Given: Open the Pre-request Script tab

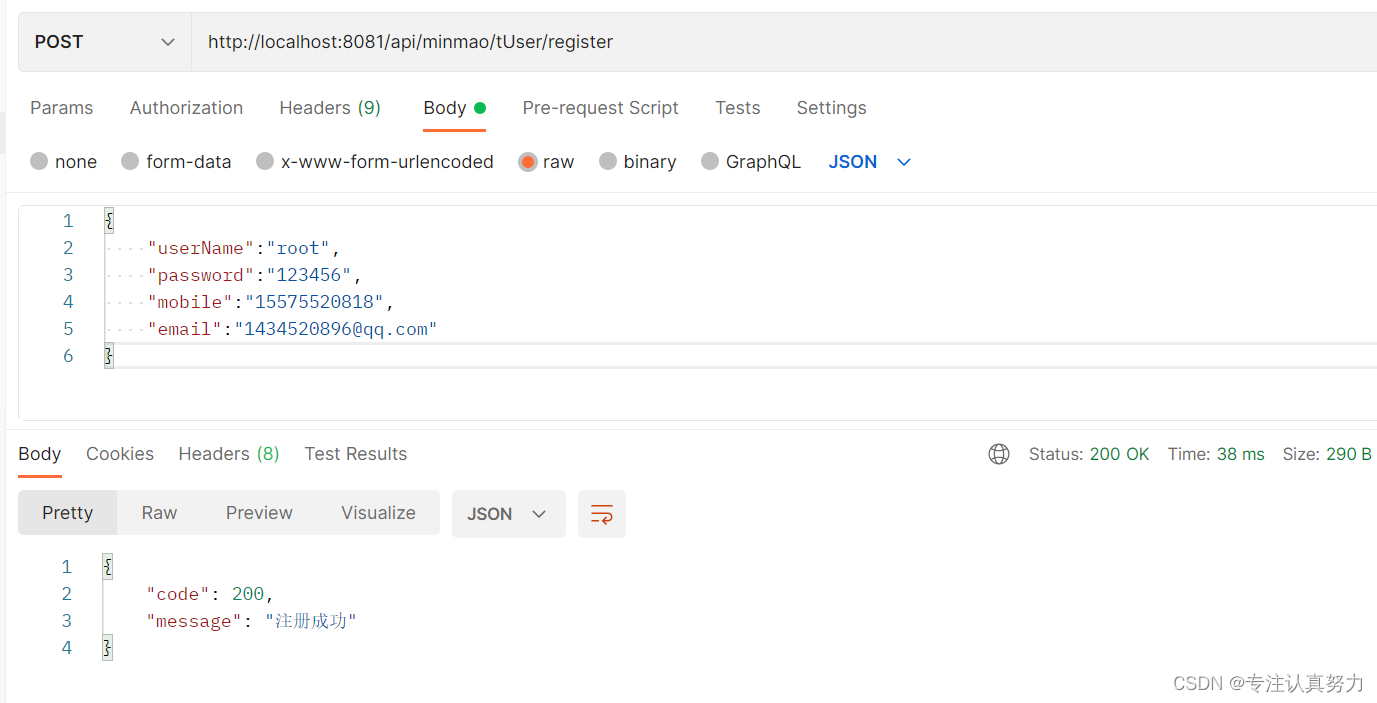Looking at the screenshot, I should tap(600, 108).
